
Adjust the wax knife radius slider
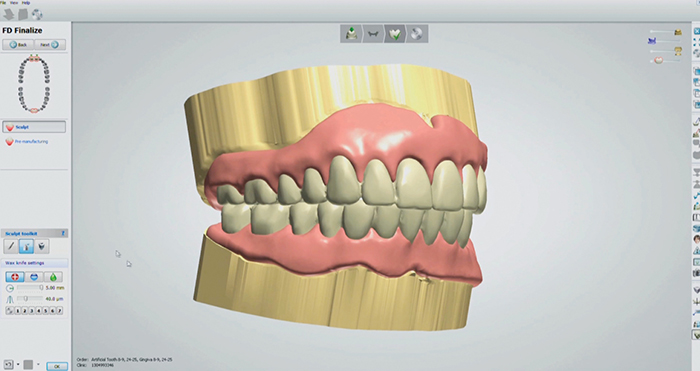[30, 288]
